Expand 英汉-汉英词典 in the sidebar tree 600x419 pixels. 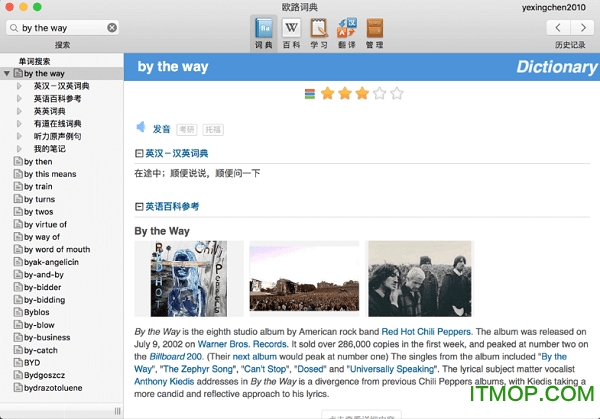(x=19, y=86)
